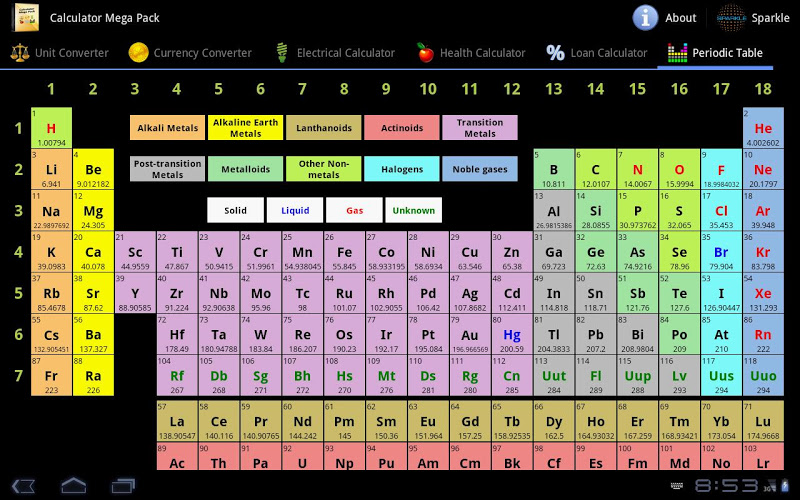Tap the scales icon for Unit Converter
This screenshot has height=500, width=800.
(20, 53)
